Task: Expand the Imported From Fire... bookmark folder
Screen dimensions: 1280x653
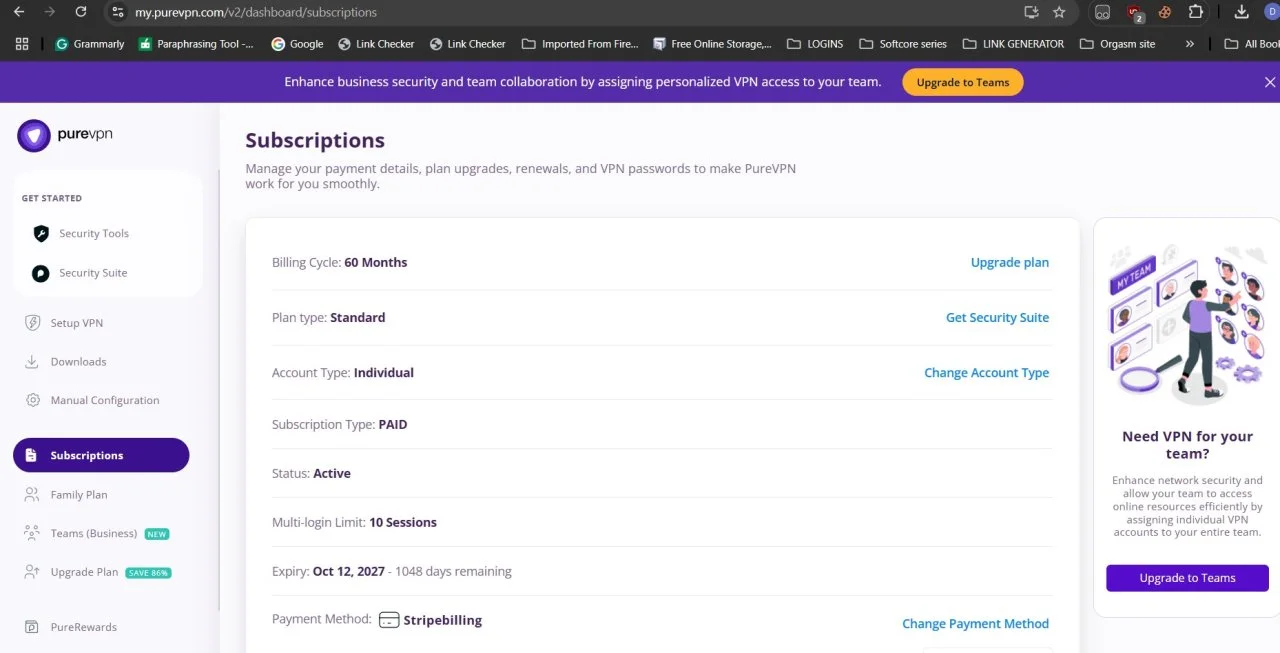Action: tap(580, 44)
